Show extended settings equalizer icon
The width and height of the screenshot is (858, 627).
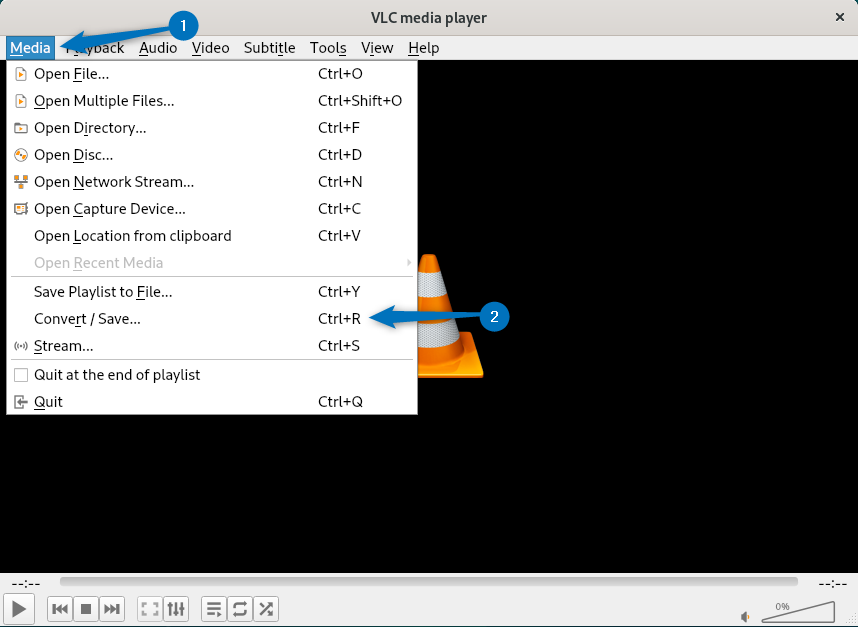(176, 608)
